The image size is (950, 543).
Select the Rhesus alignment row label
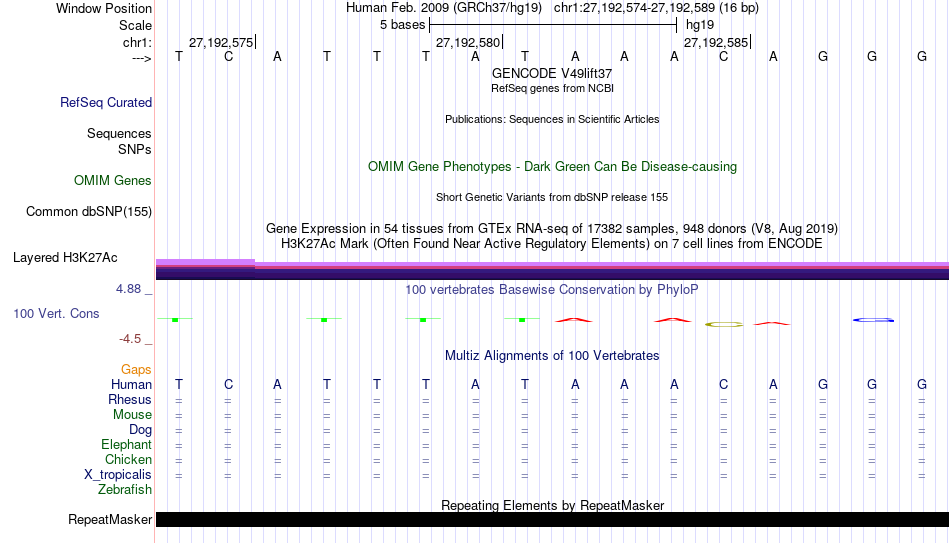pos(130,399)
